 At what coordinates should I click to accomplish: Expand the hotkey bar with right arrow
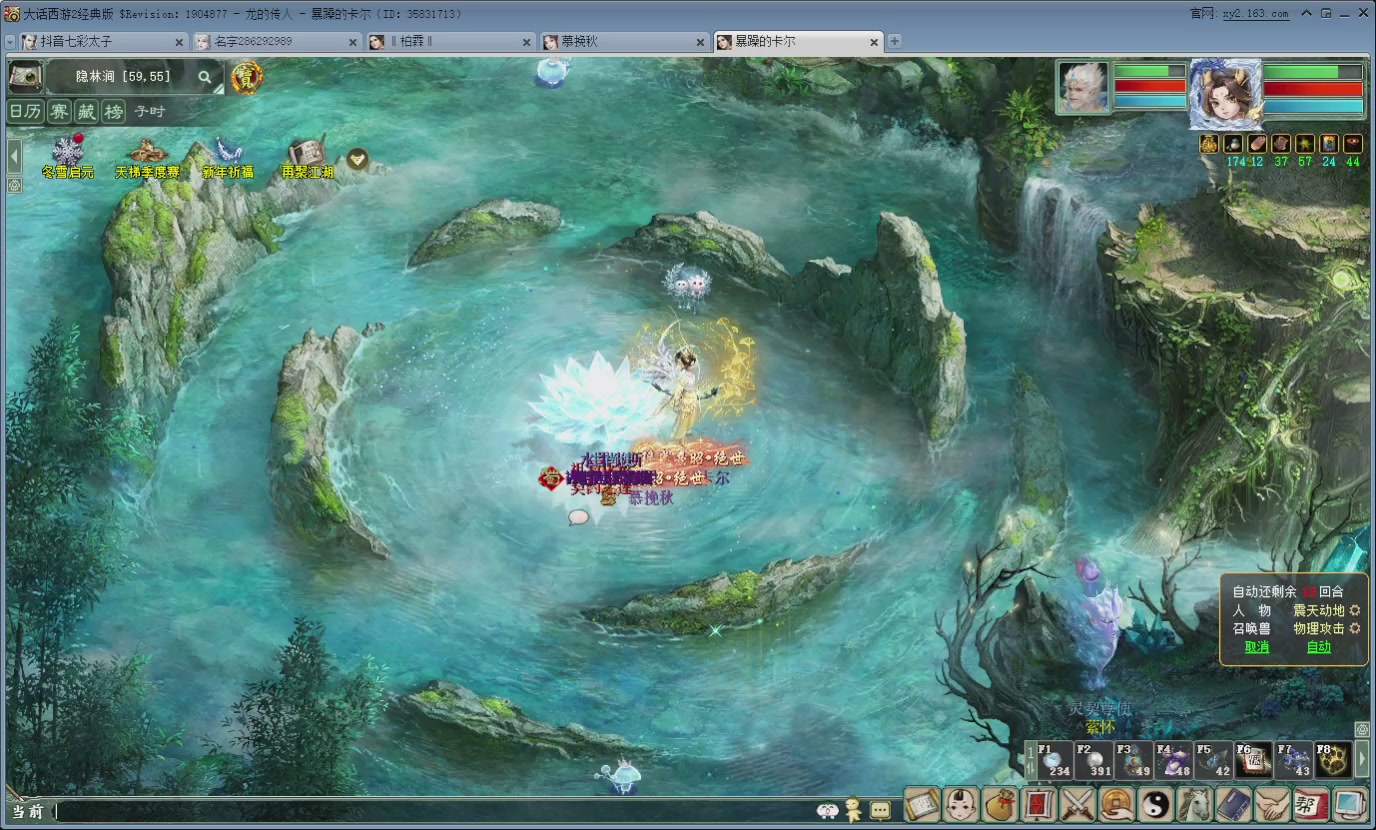[1362, 760]
